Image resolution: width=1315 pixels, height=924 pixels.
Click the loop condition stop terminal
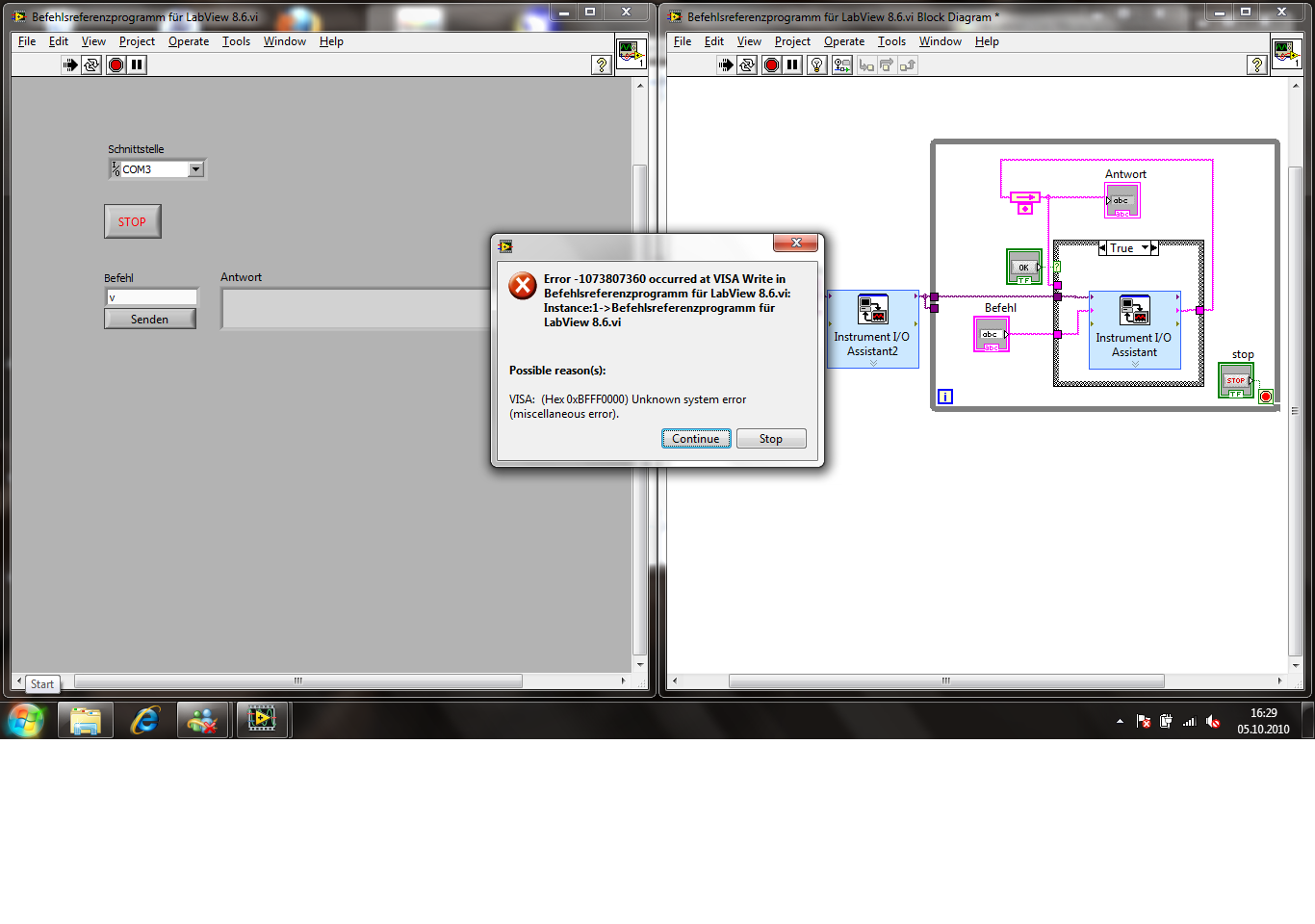pos(1266,397)
